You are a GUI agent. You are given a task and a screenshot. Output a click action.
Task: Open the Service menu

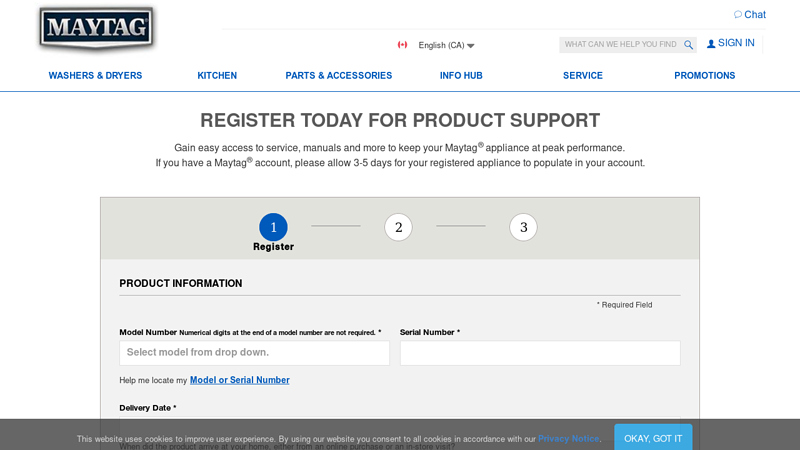pos(583,76)
